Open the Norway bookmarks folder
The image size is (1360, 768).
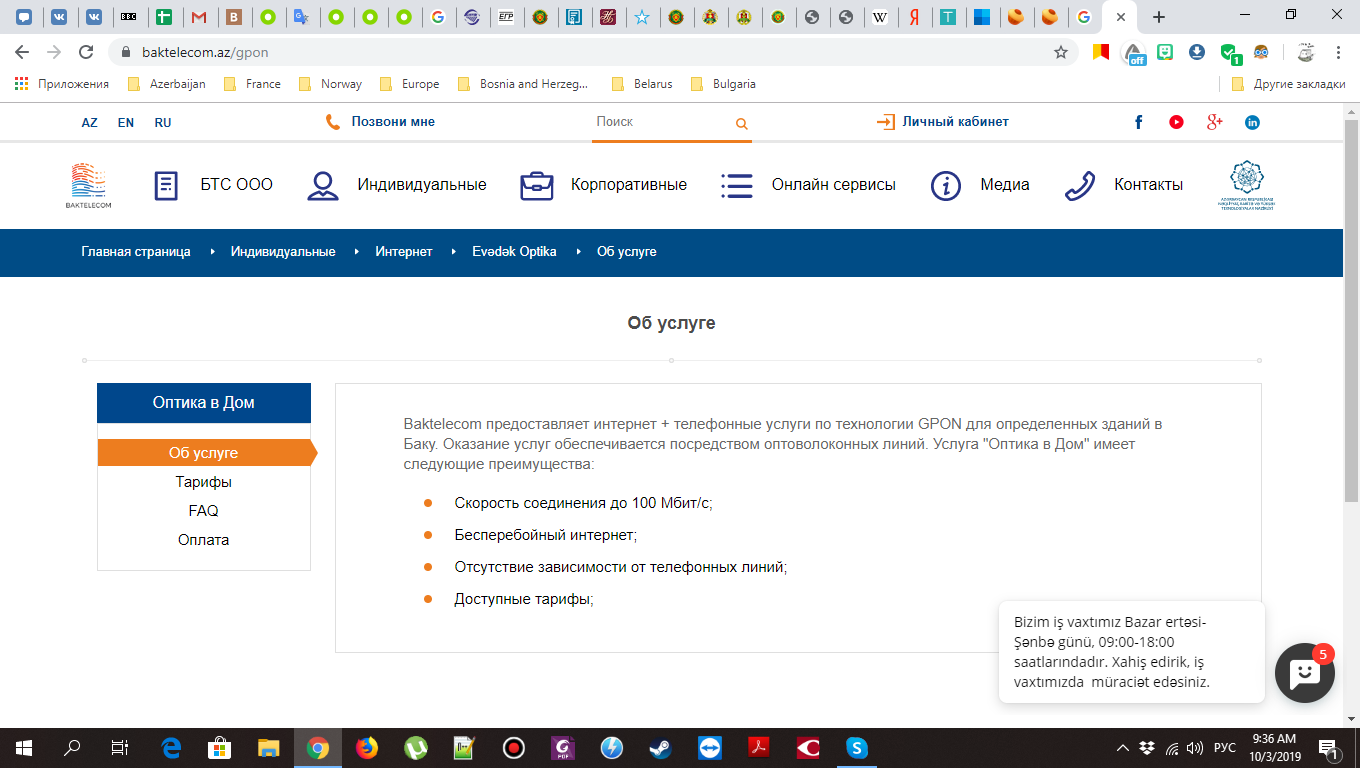[x=330, y=84]
